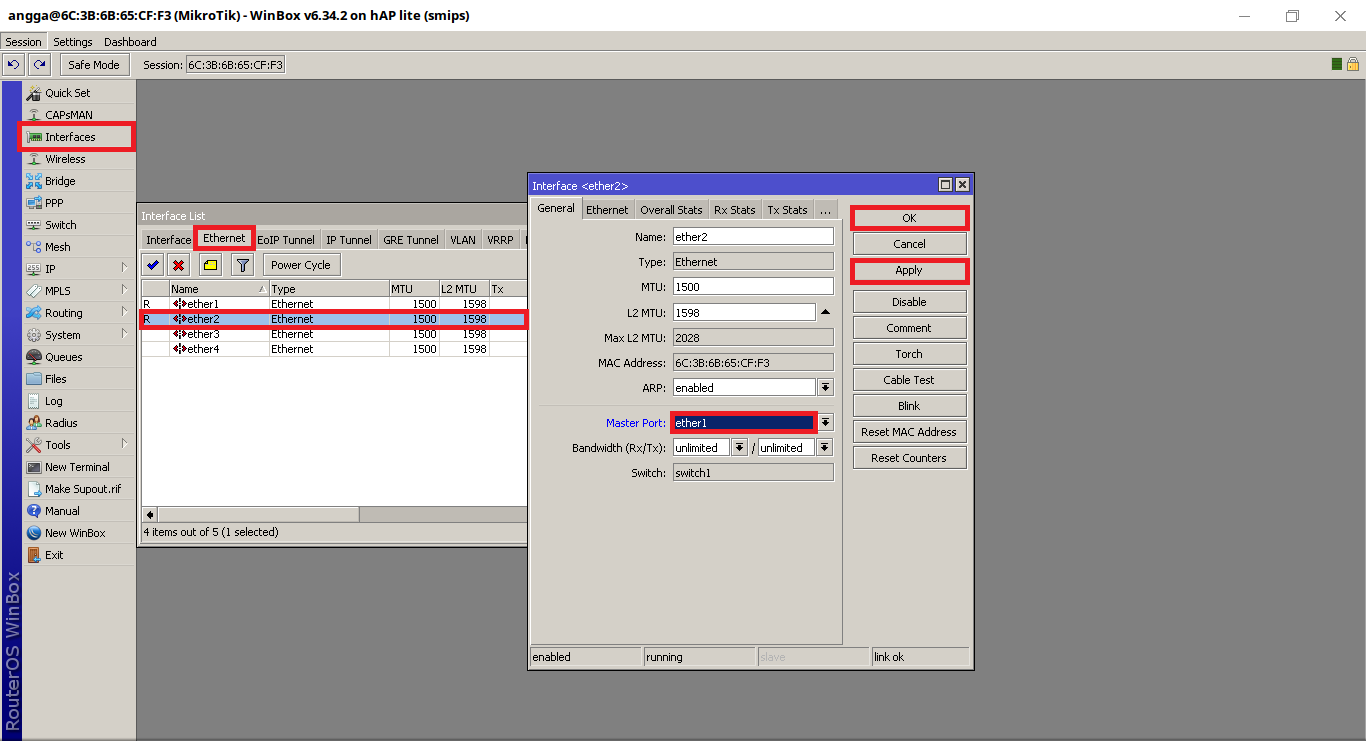The image size is (1366, 741).
Task: Switch to the Rx Stats tab
Action: (x=734, y=210)
